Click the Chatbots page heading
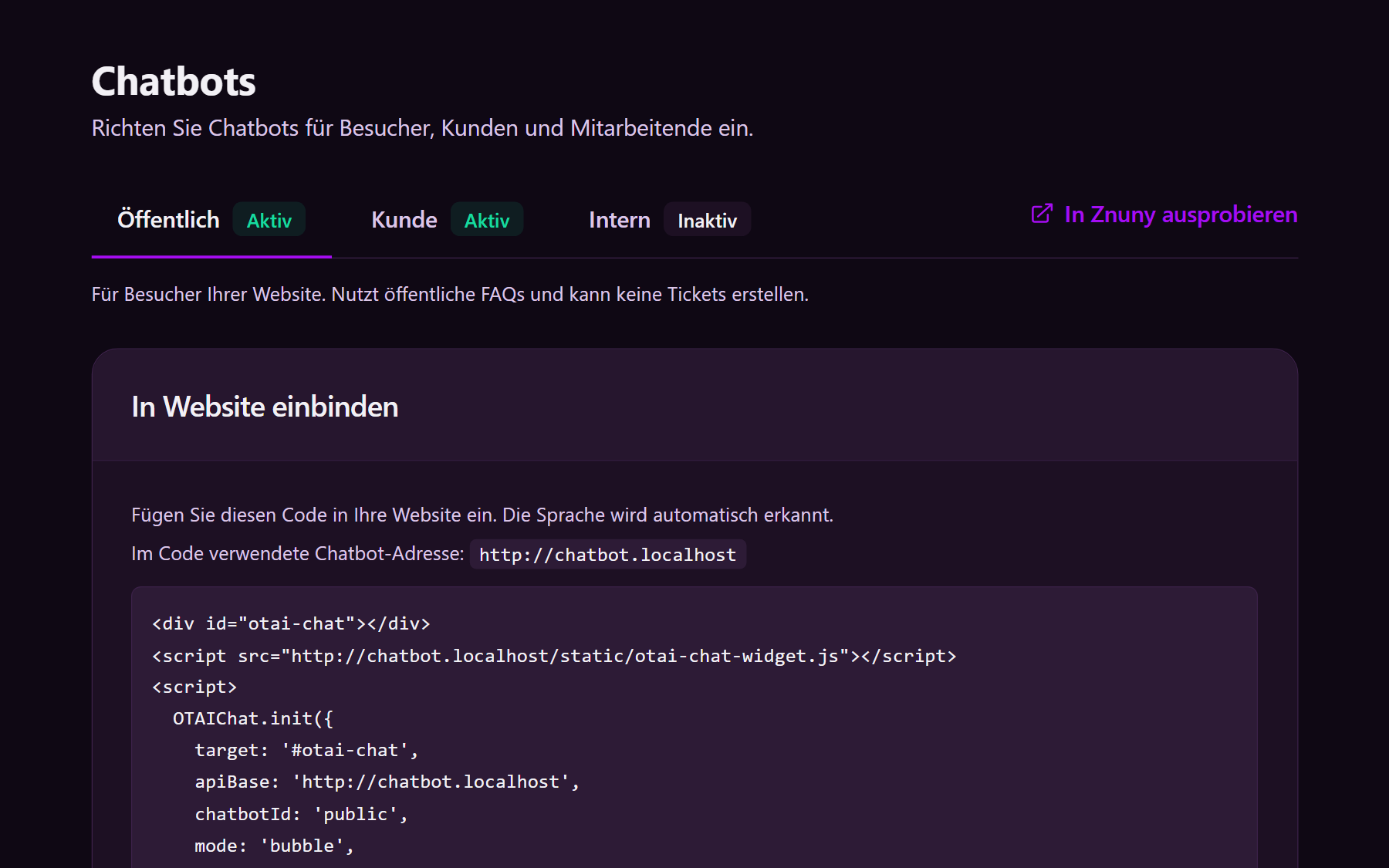Screen dimensions: 1389x868 (x=174, y=82)
